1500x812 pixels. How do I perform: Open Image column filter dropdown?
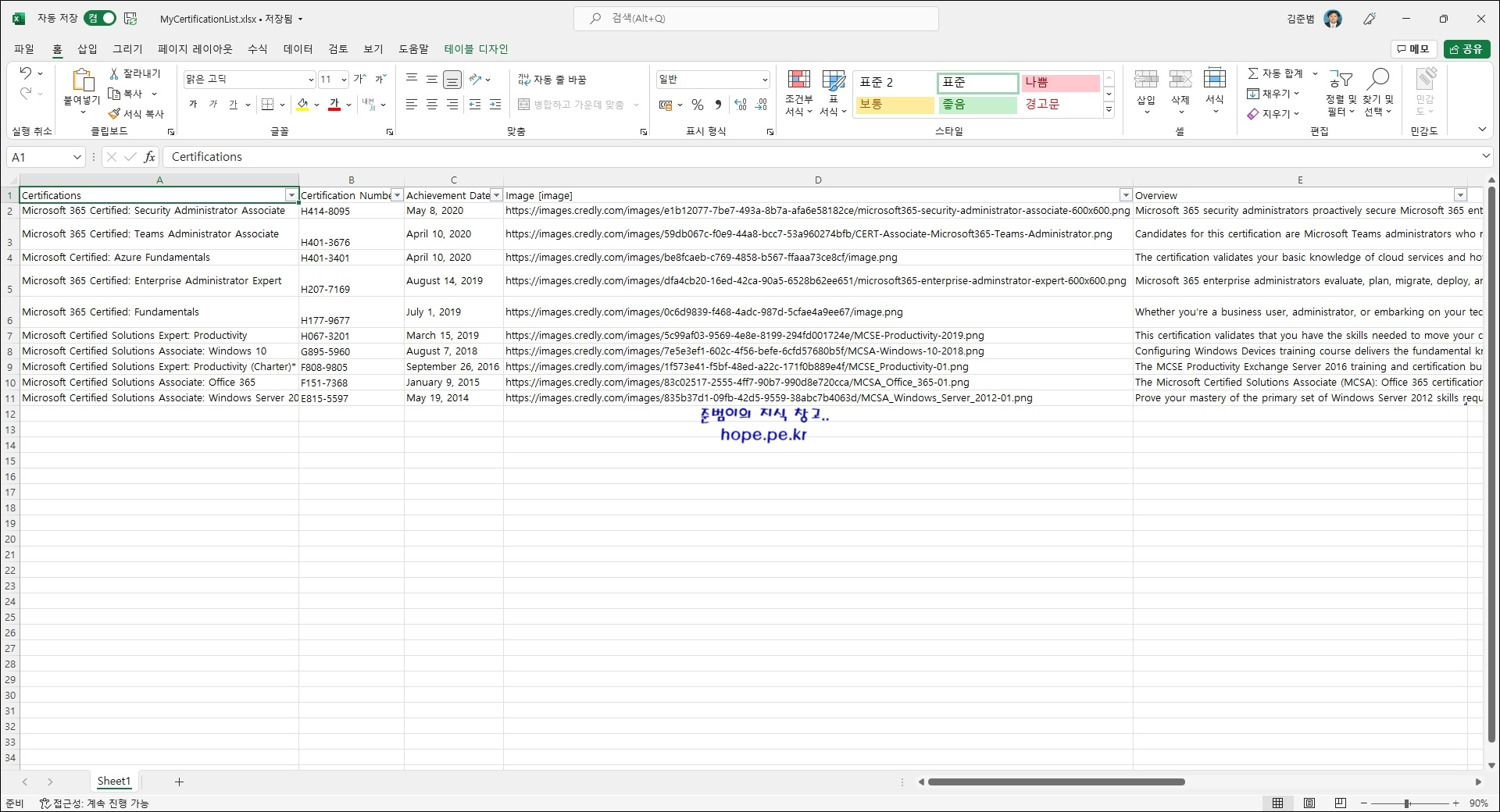tap(1126, 195)
